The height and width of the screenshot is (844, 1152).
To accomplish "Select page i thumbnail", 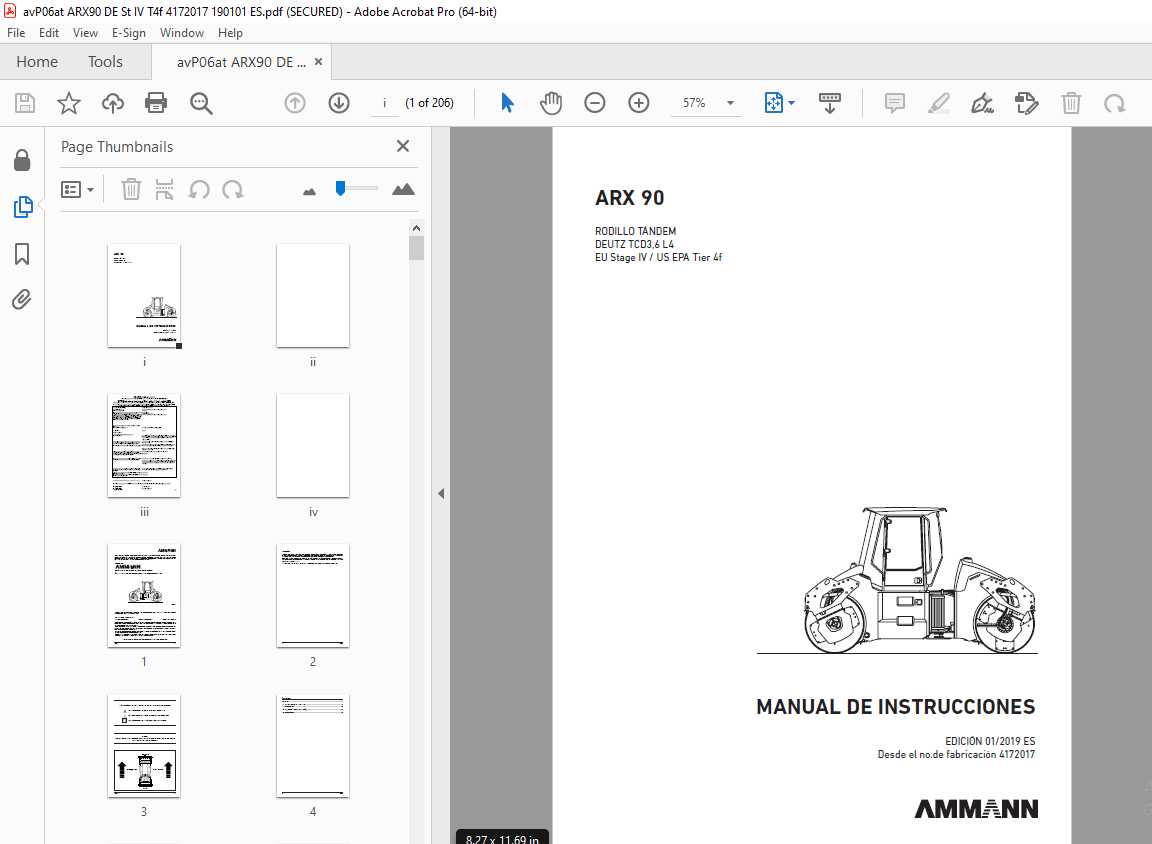I will (x=144, y=296).
